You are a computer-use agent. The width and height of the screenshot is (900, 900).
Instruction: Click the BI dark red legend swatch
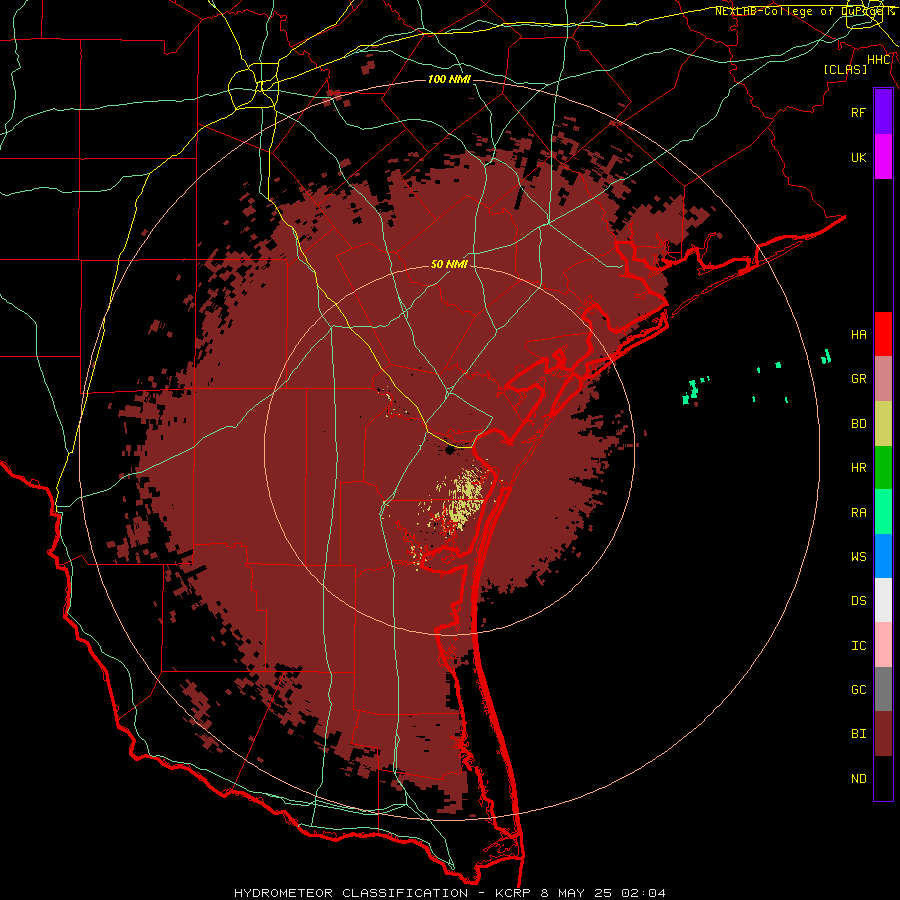point(883,734)
